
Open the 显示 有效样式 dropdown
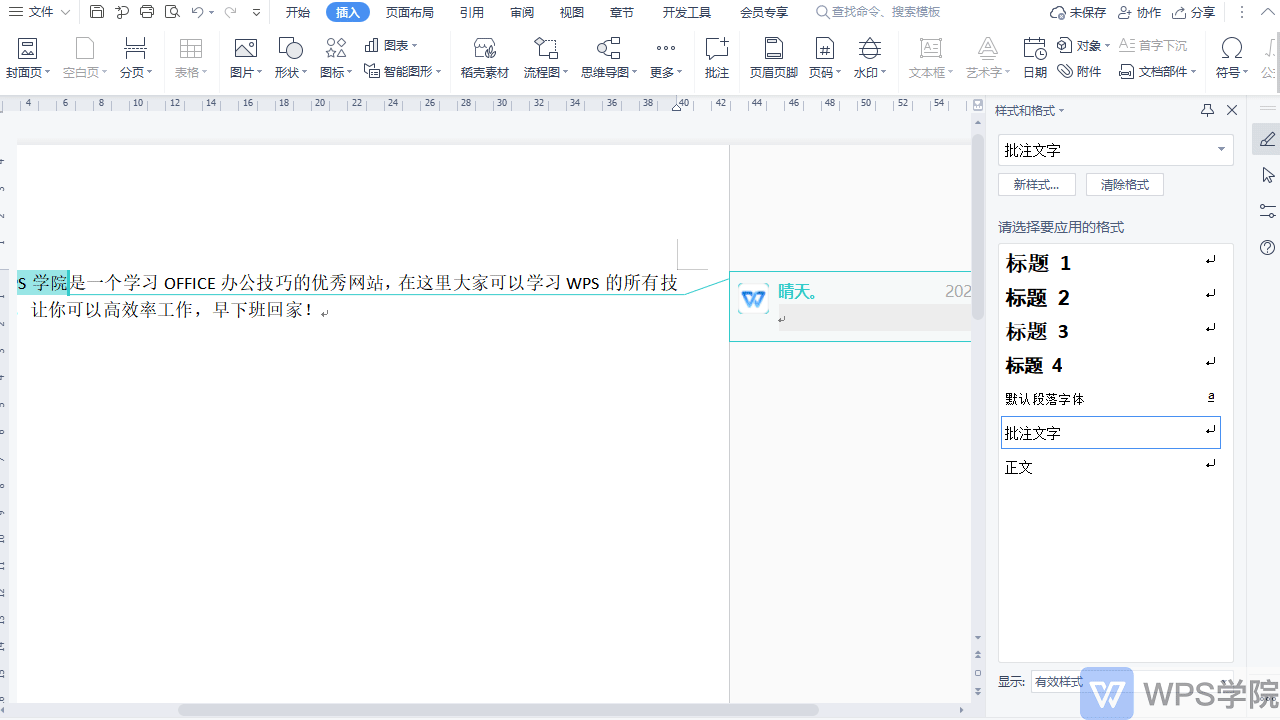pyautogui.click(x=1058, y=681)
